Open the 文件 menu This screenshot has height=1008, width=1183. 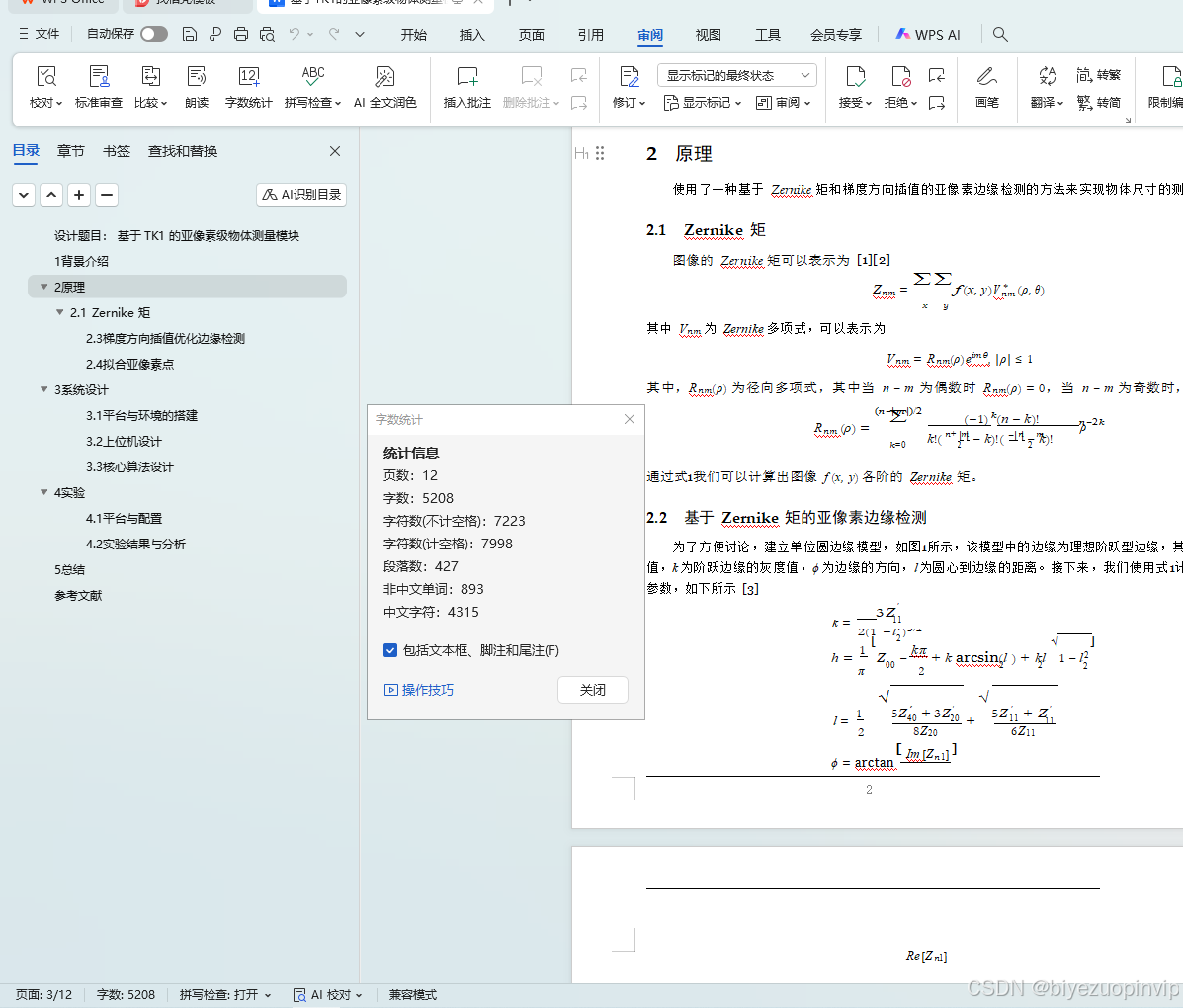pos(40,34)
